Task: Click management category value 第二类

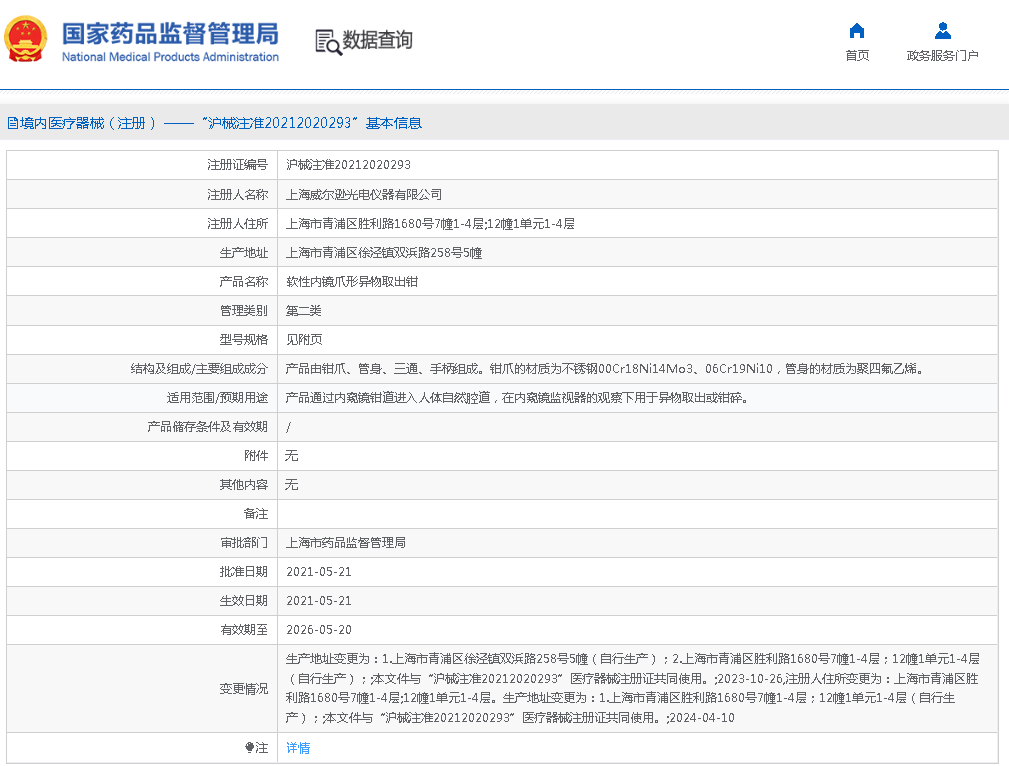Action: pos(303,311)
